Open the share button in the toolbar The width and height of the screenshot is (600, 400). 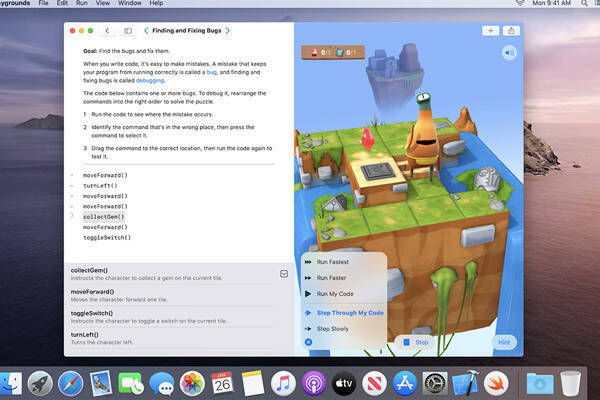coord(511,31)
